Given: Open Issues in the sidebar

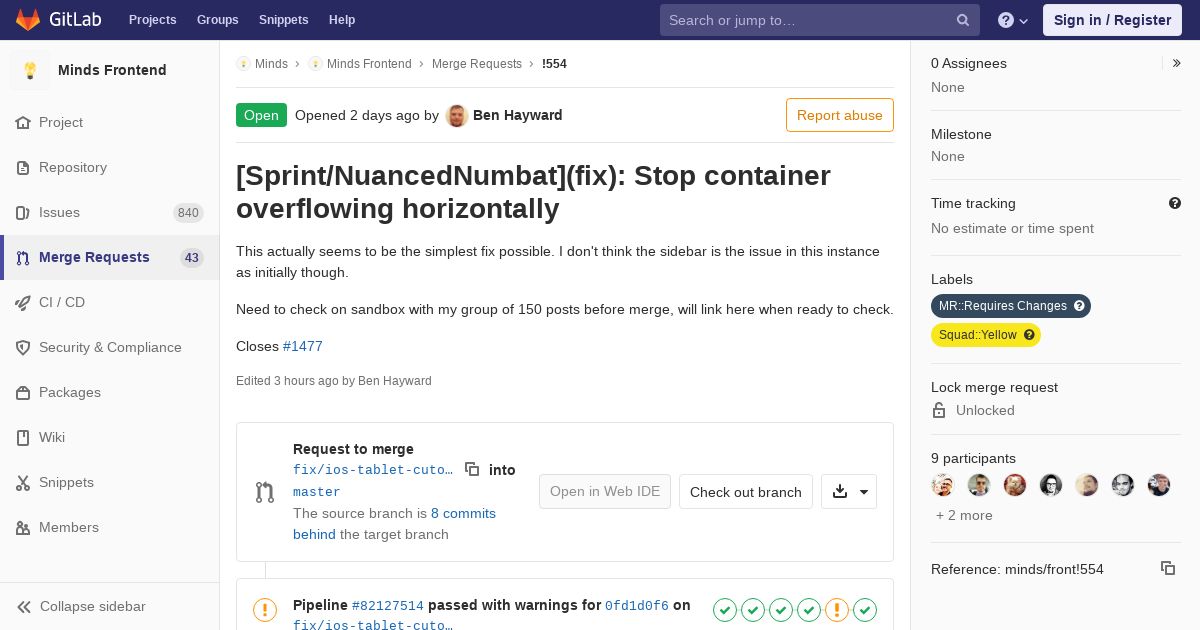Looking at the screenshot, I should [110, 213].
